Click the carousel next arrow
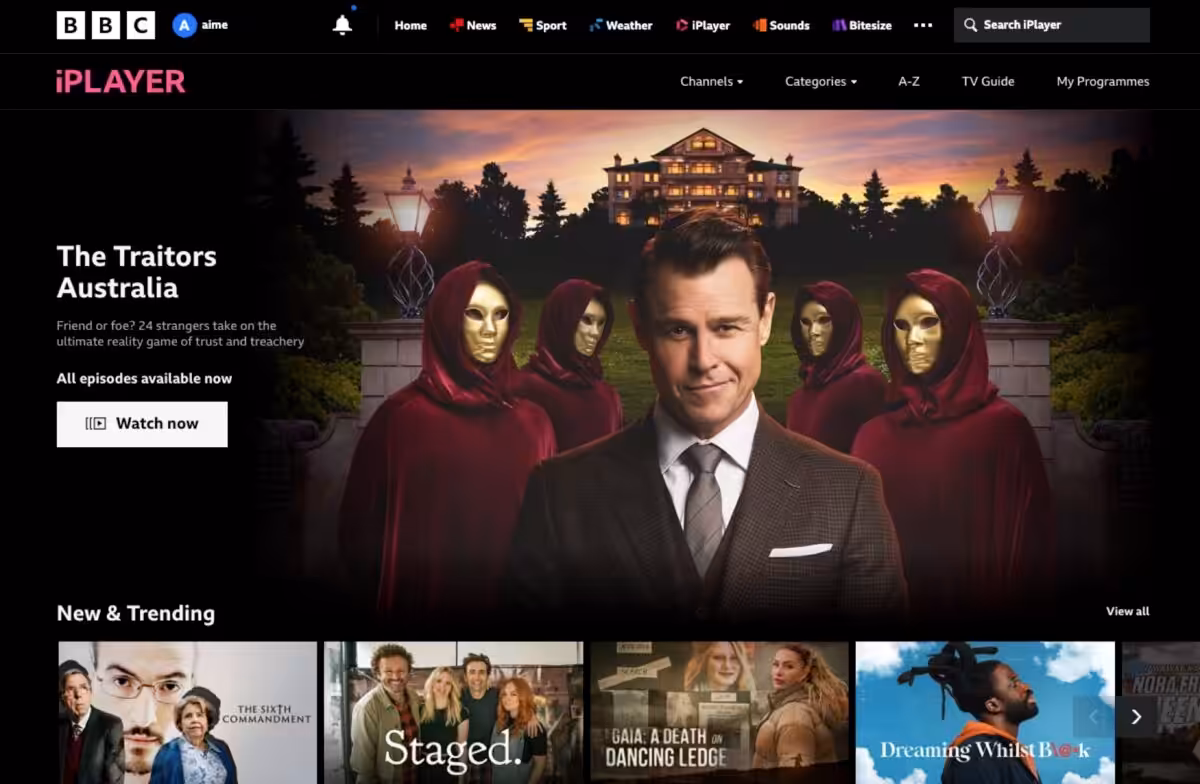Image resolution: width=1200 pixels, height=784 pixels. point(1136,717)
